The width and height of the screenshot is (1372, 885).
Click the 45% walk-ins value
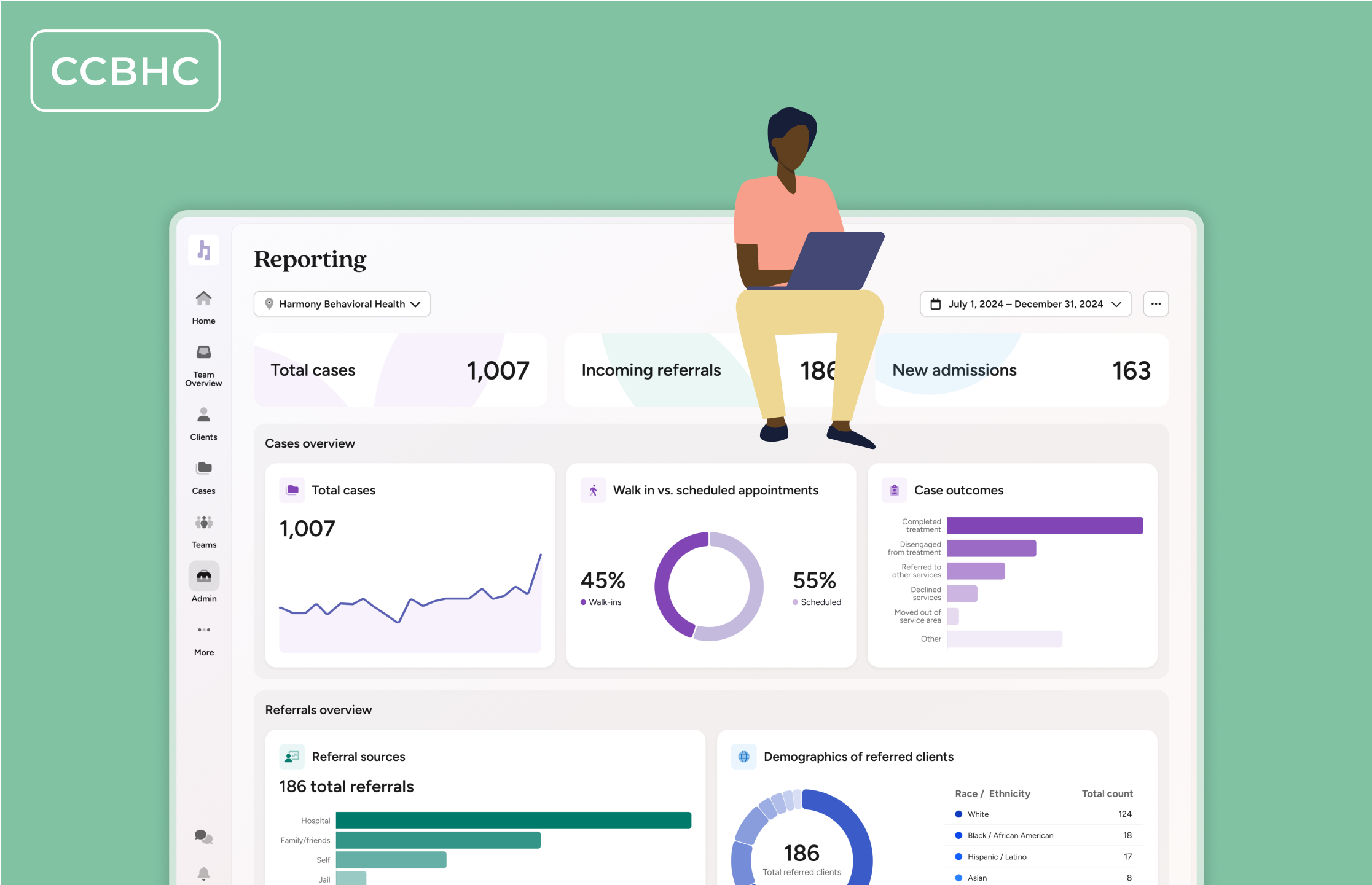coord(603,580)
